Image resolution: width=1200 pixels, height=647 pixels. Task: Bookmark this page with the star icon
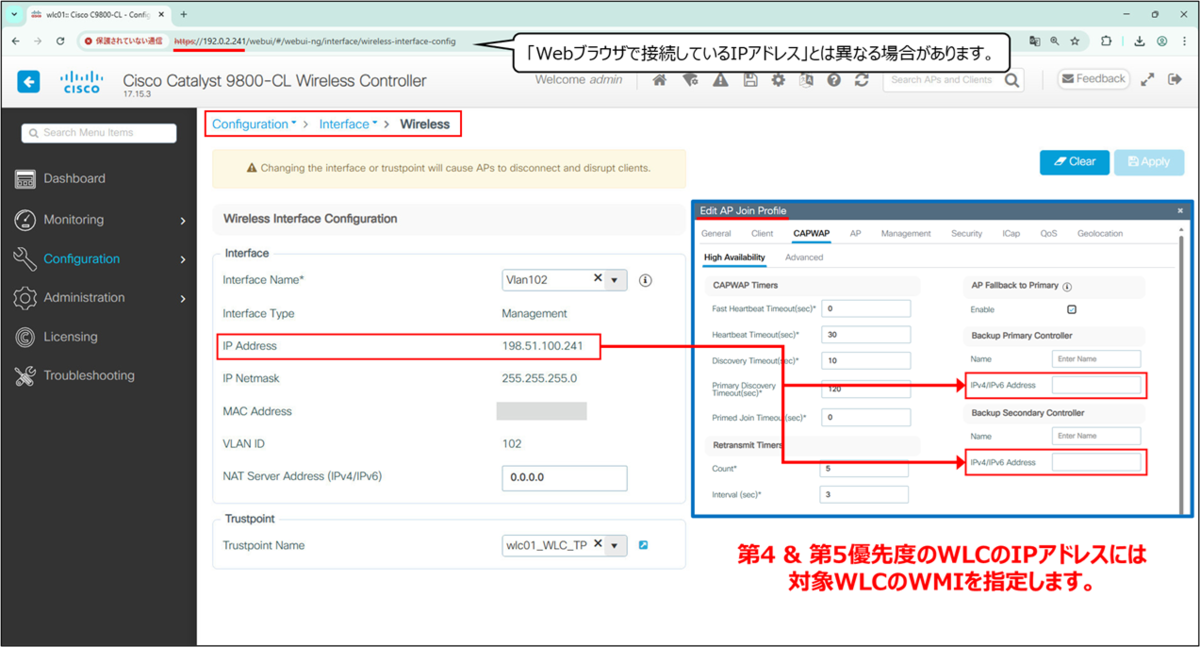pyautogui.click(x=1075, y=41)
